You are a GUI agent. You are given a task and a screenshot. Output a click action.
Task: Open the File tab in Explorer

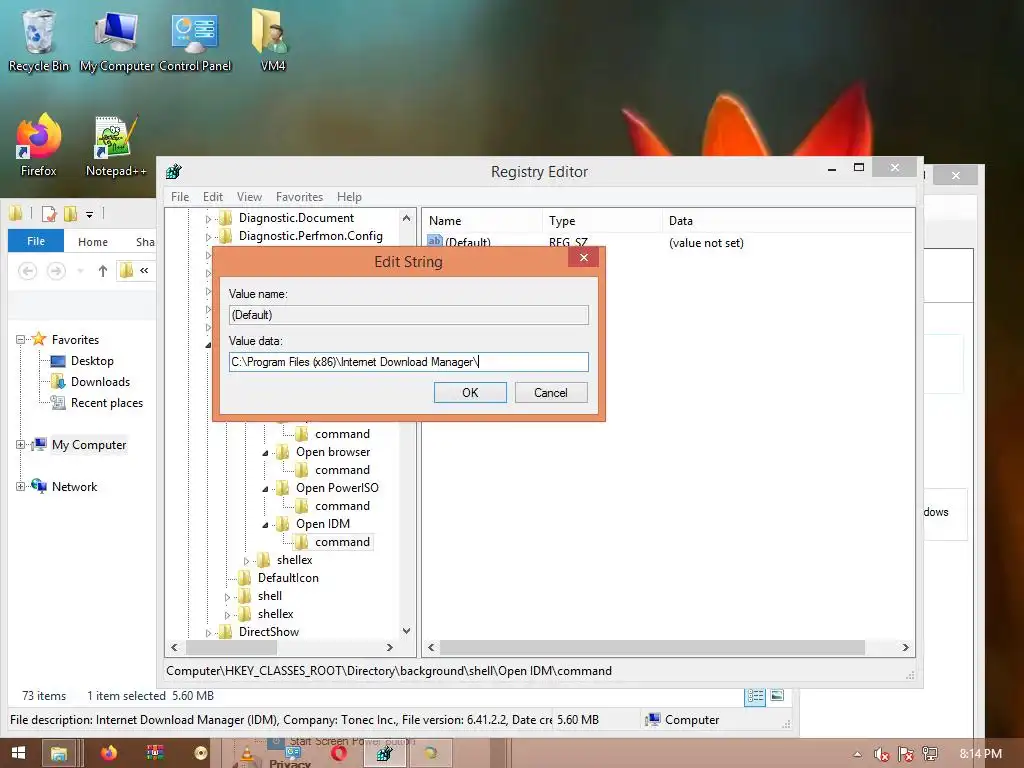point(36,241)
